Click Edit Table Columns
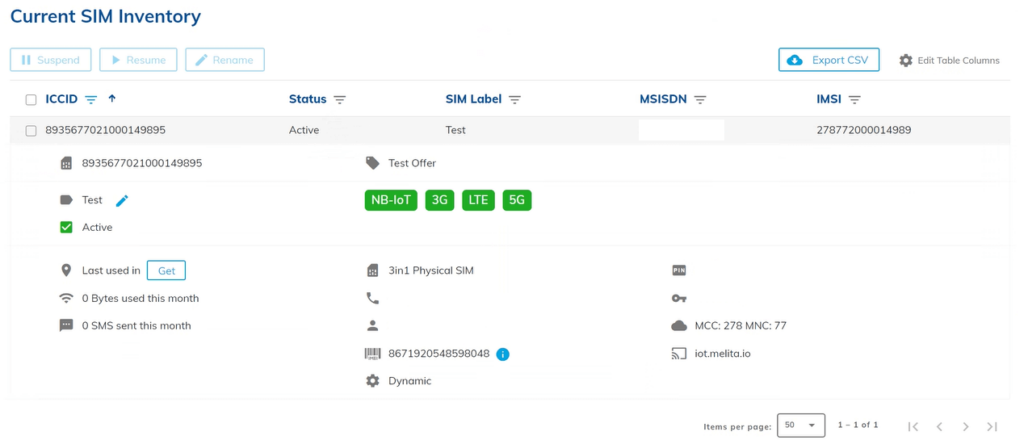This screenshot has height=440, width=1024. point(949,60)
